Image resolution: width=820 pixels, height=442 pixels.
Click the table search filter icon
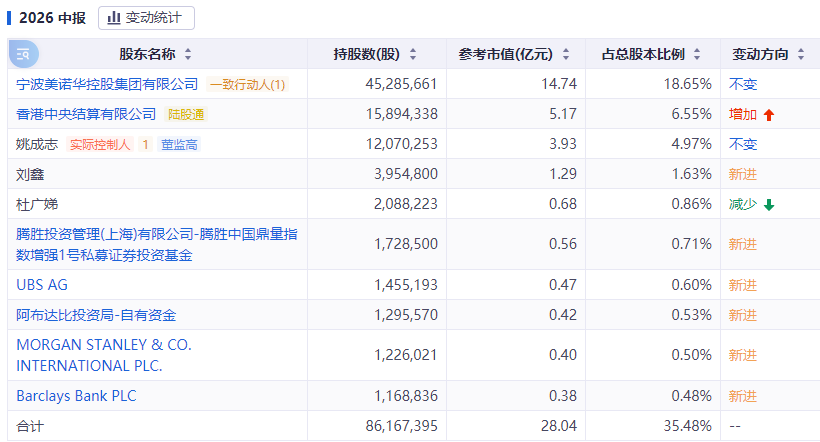24,54
